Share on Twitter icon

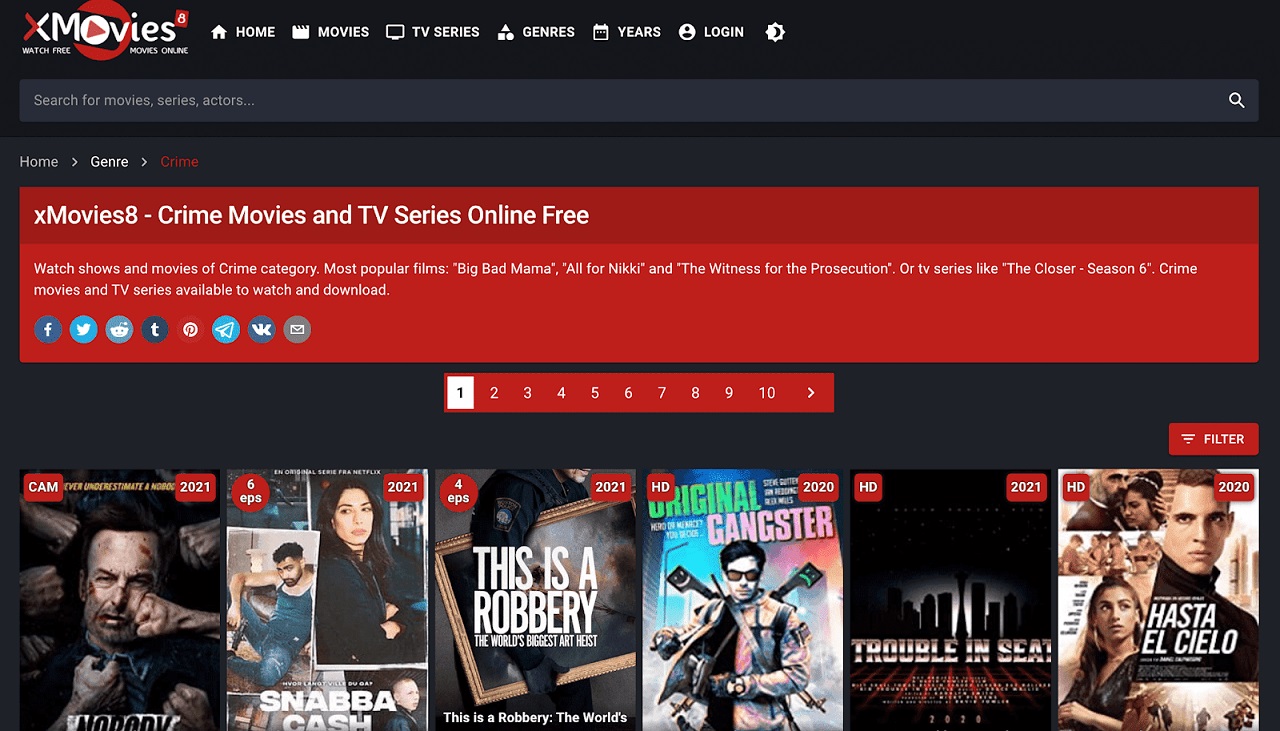84,329
